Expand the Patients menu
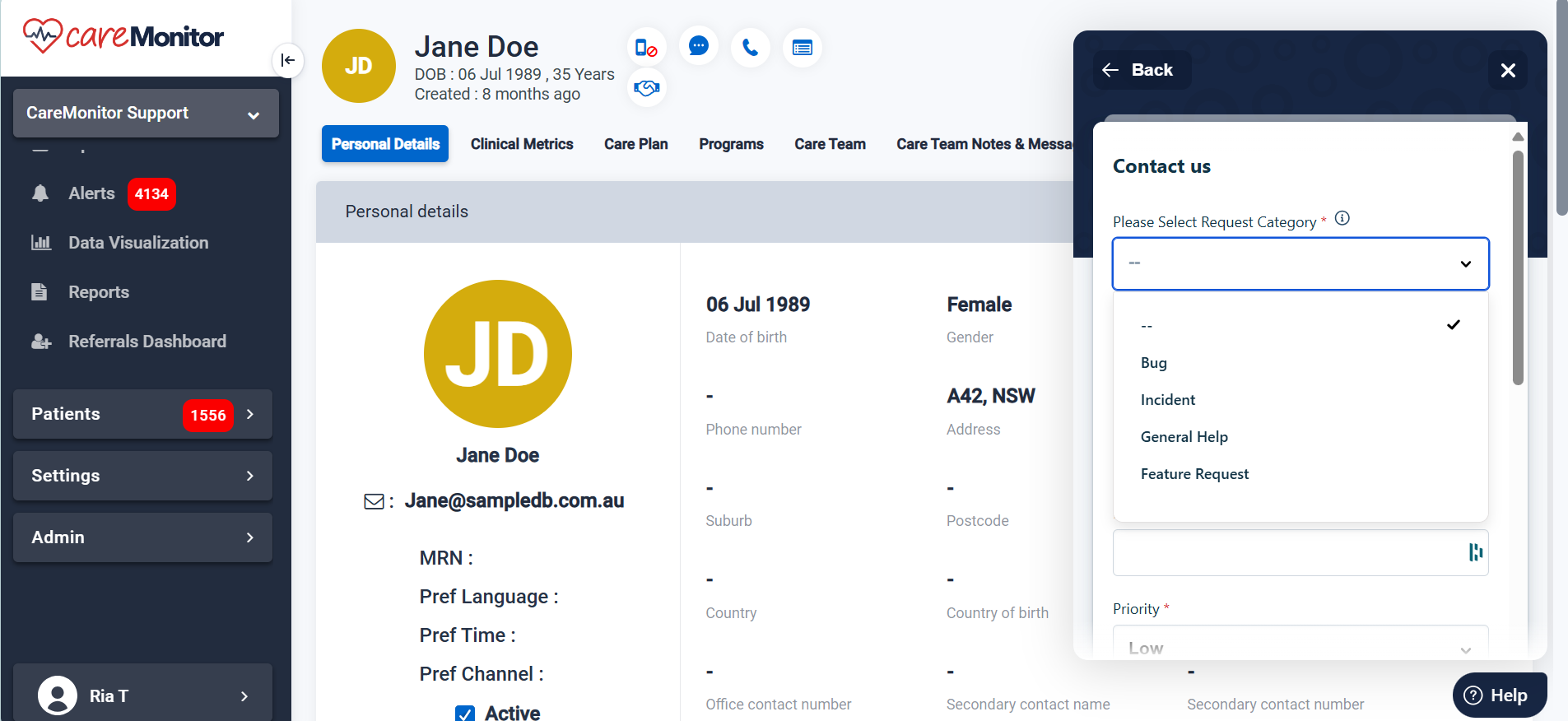 (142, 414)
